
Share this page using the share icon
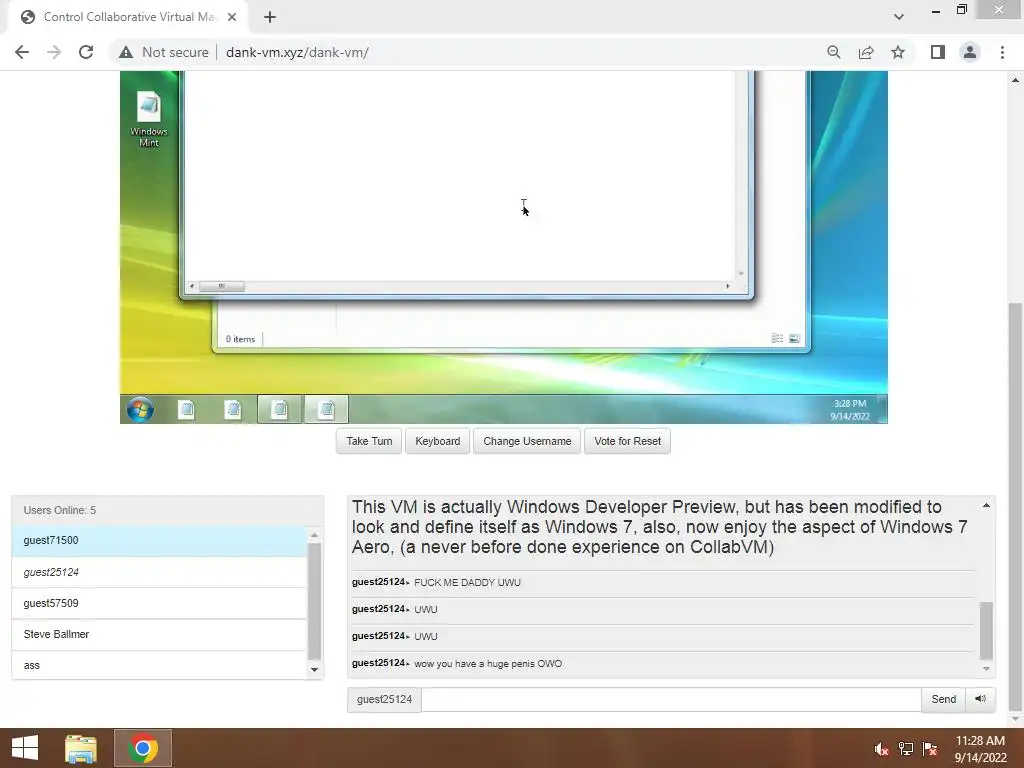(866, 52)
